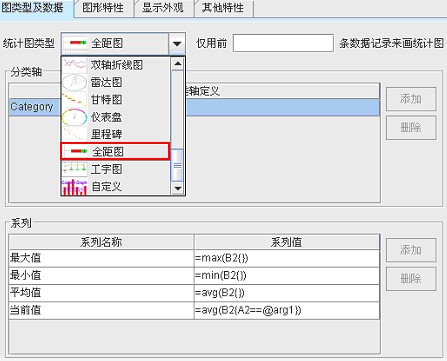
Task: Select the 双轴折线图 chart icon
Action: pos(75,64)
